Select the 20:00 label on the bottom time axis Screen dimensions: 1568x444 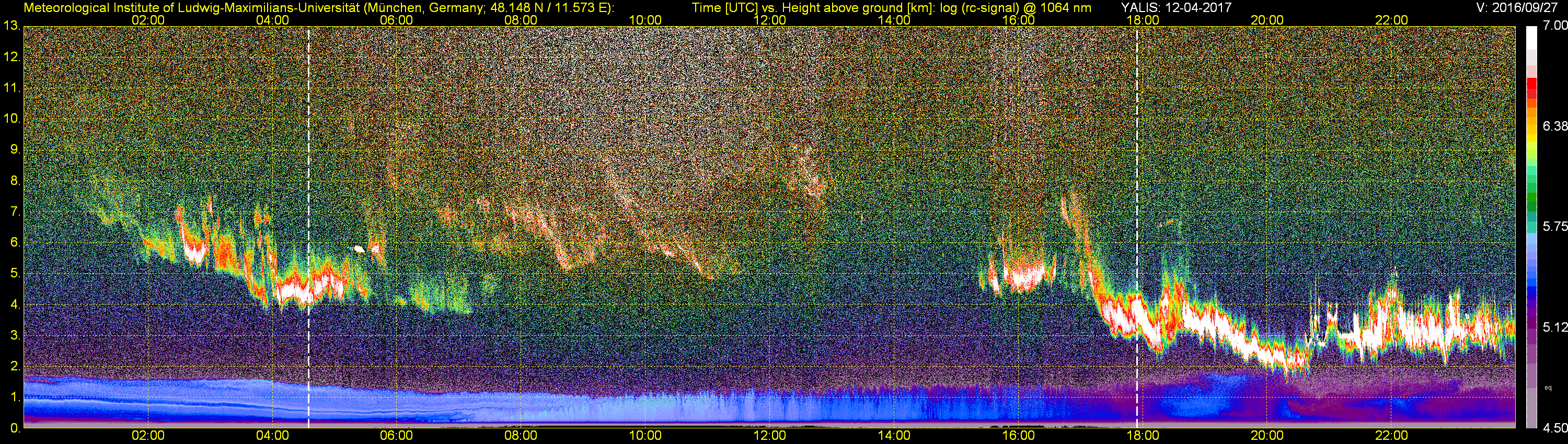(x=1267, y=436)
